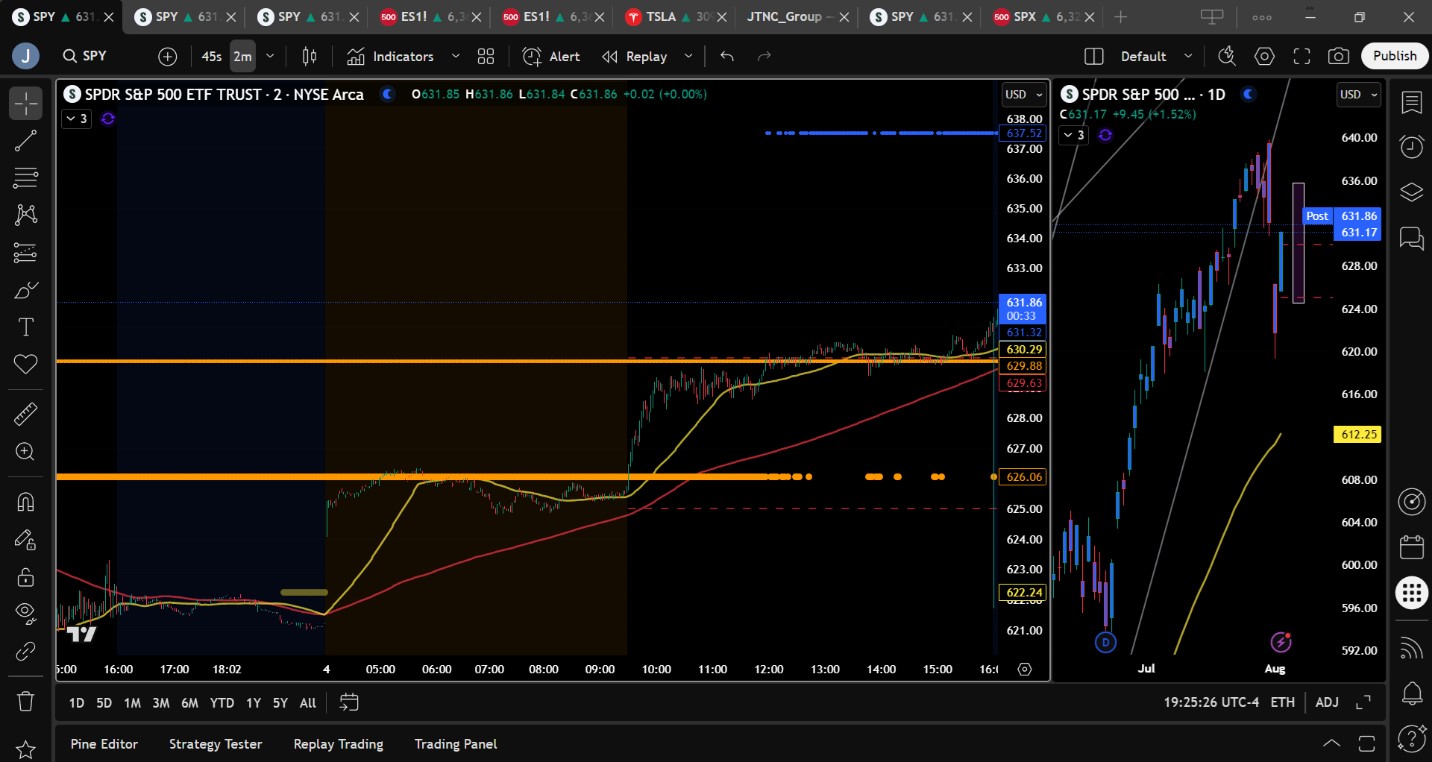The image size is (1432, 762).
Task: Select the crosshair cursor tool
Action: pos(26,103)
